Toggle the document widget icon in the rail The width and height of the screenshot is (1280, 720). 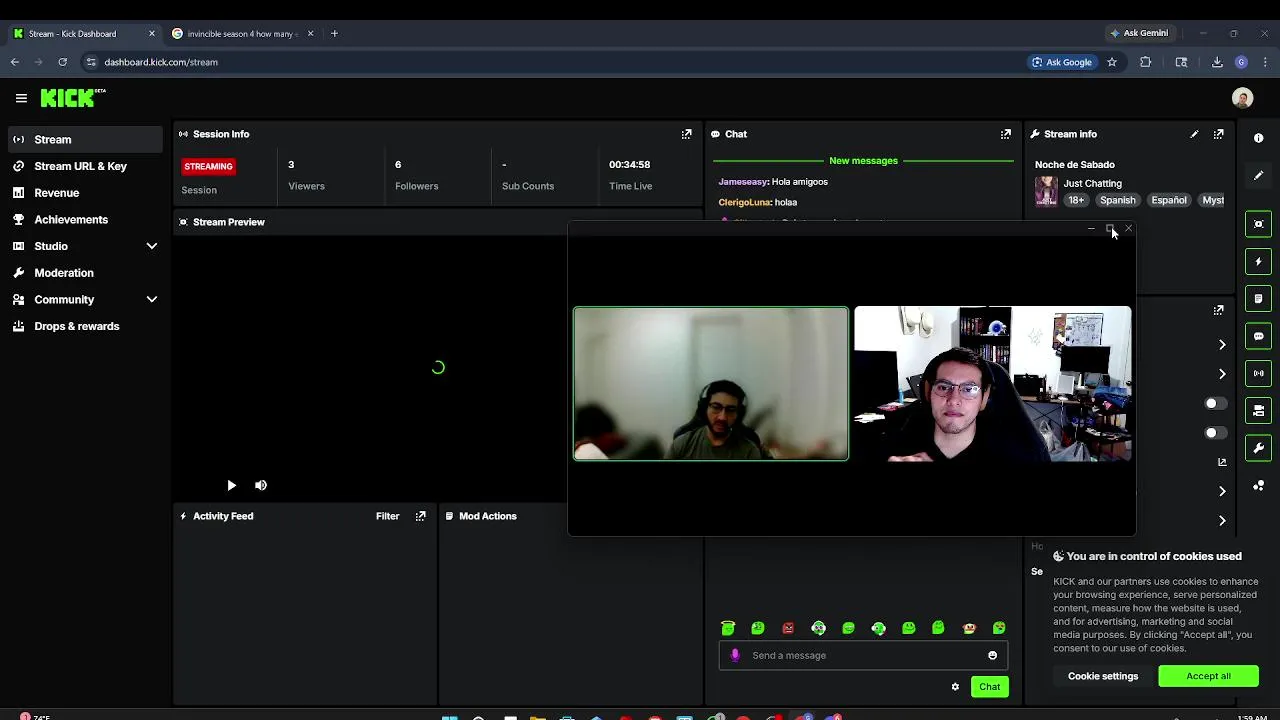pyautogui.click(x=1259, y=299)
